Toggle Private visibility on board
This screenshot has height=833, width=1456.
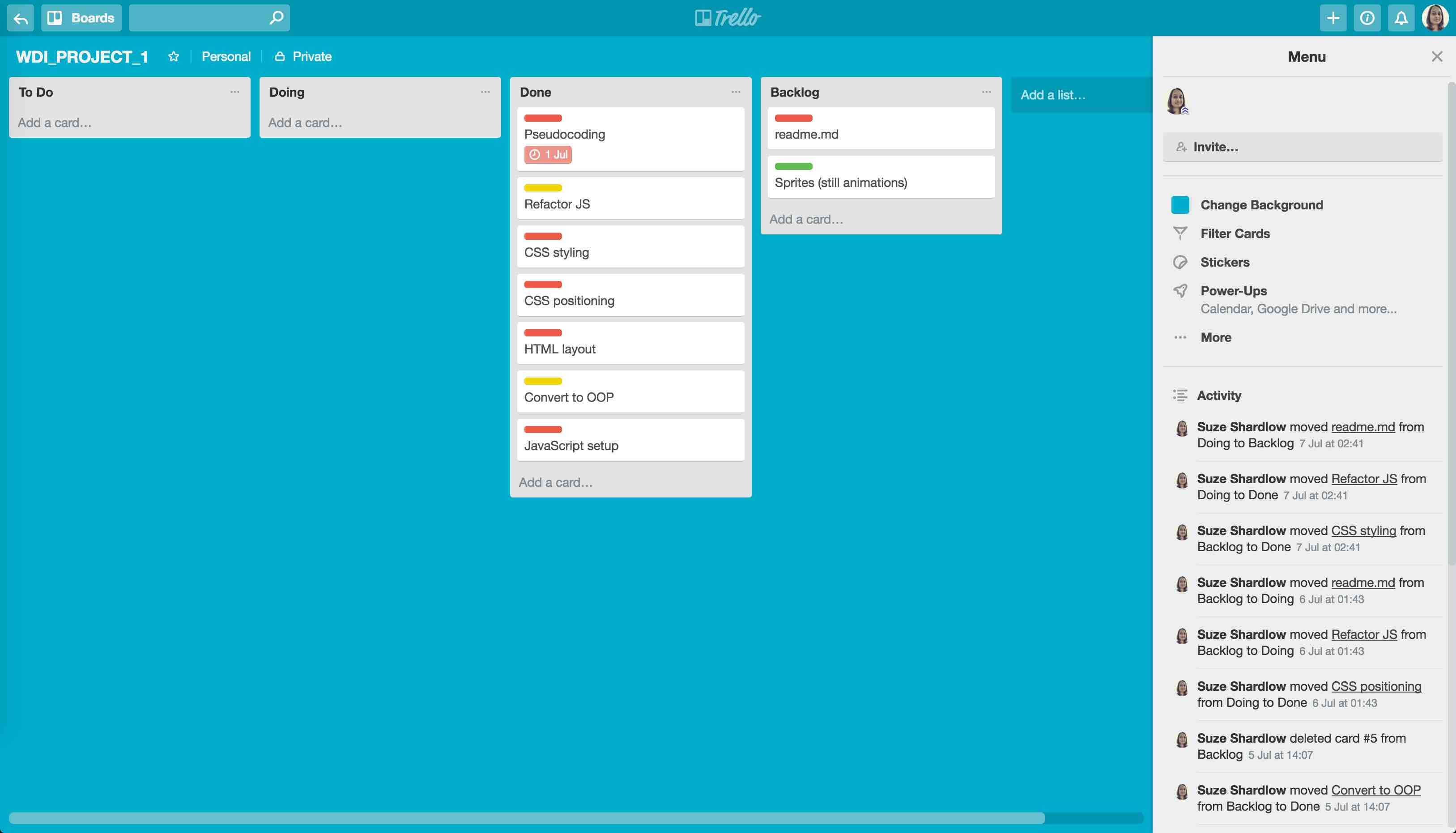click(303, 56)
